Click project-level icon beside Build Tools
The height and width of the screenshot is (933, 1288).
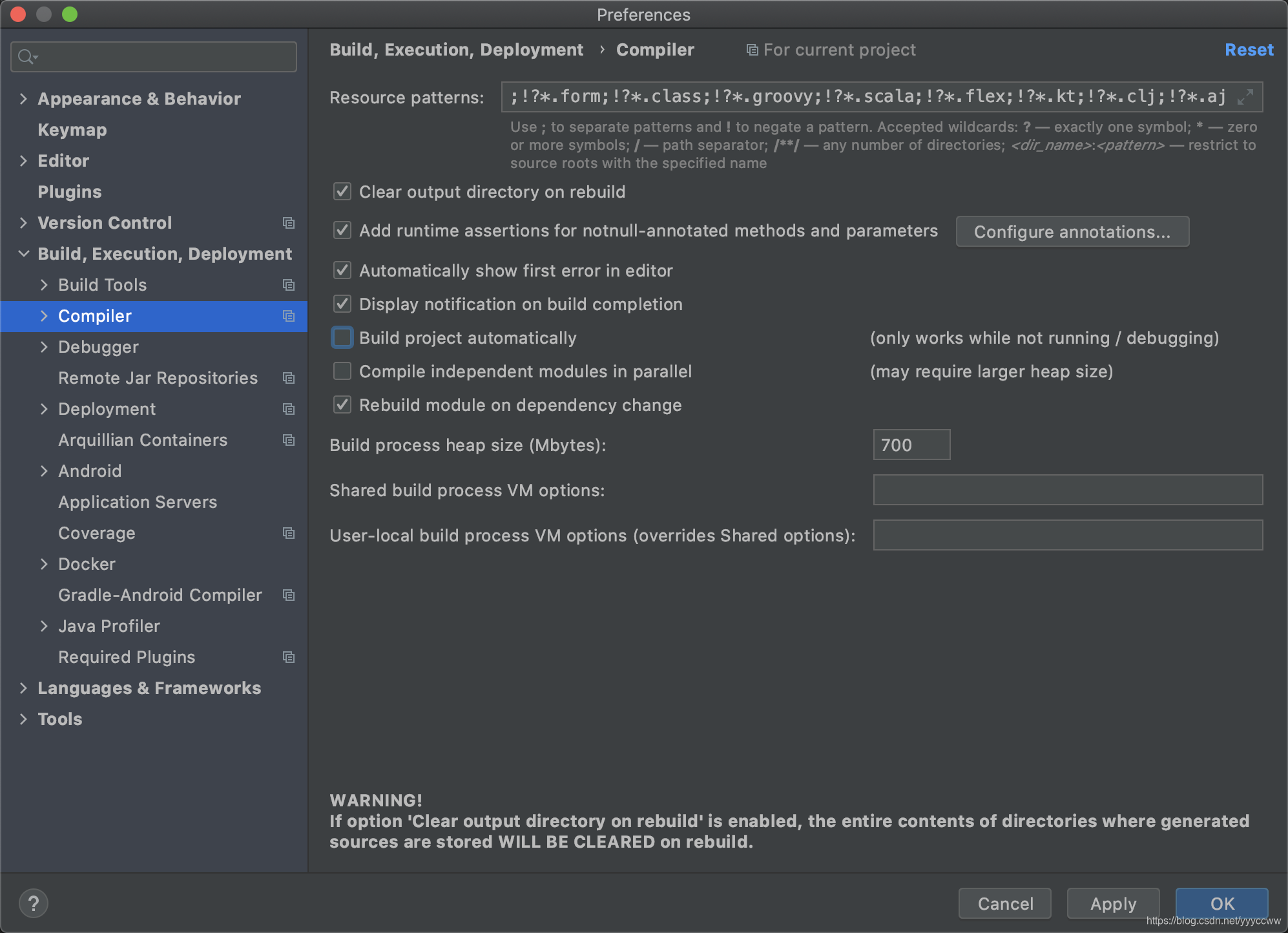[x=289, y=285]
